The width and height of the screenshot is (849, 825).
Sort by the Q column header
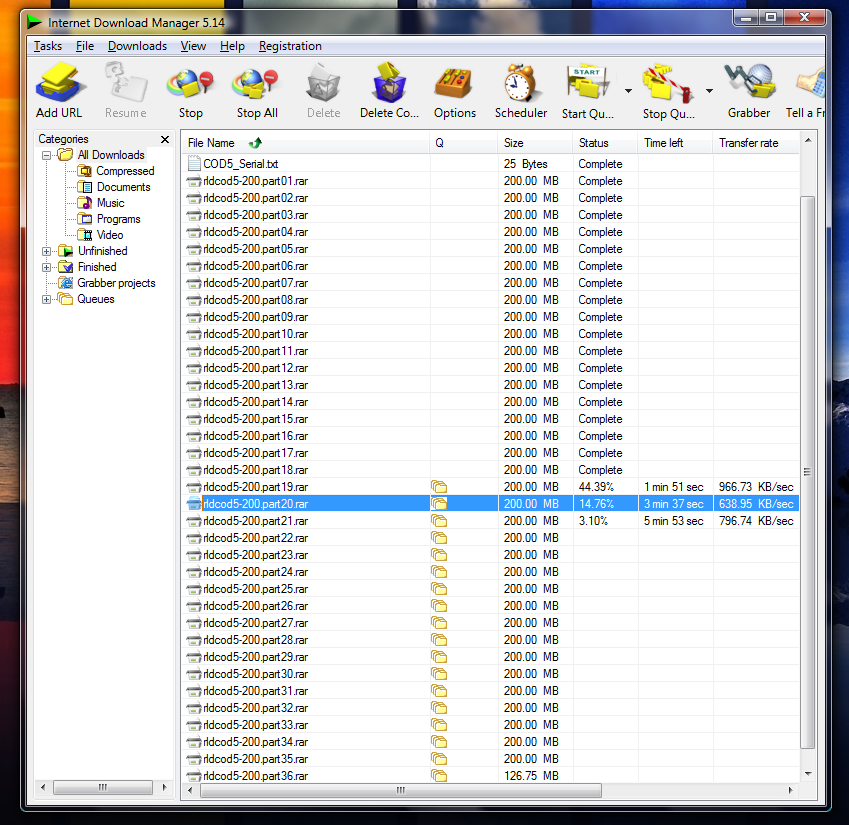click(464, 143)
